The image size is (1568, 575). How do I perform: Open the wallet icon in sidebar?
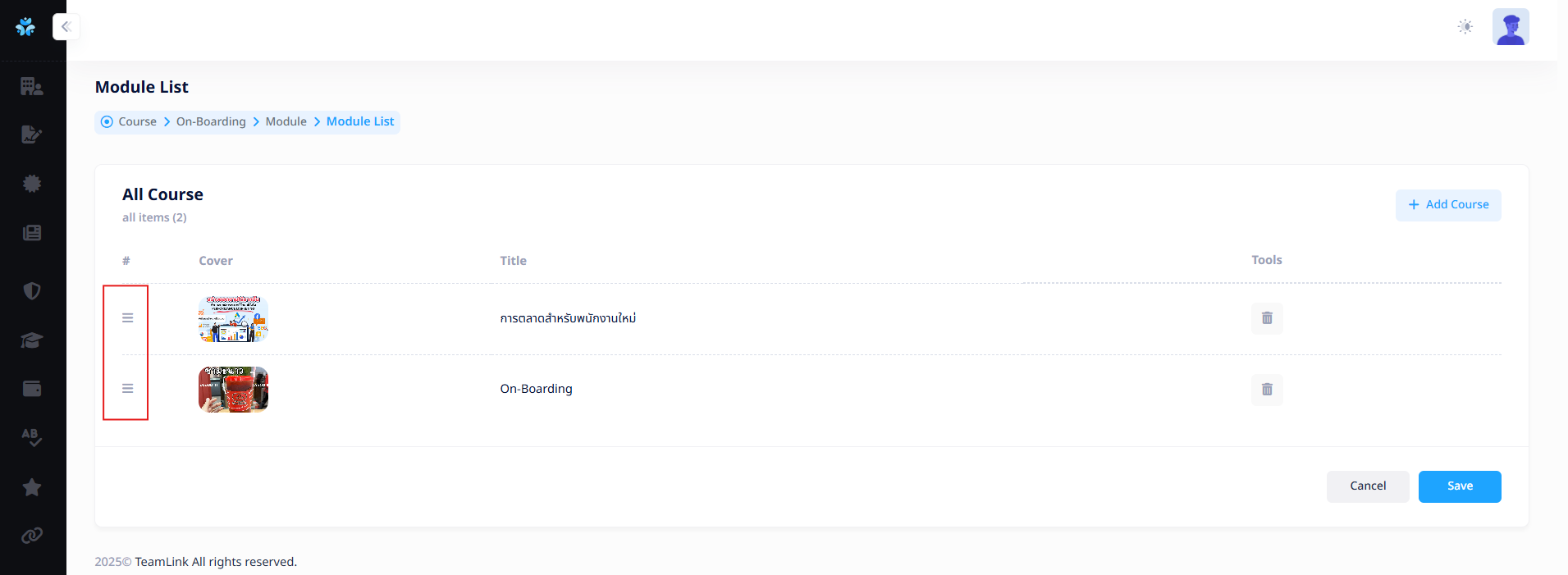pyautogui.click(x=32, y=389)
